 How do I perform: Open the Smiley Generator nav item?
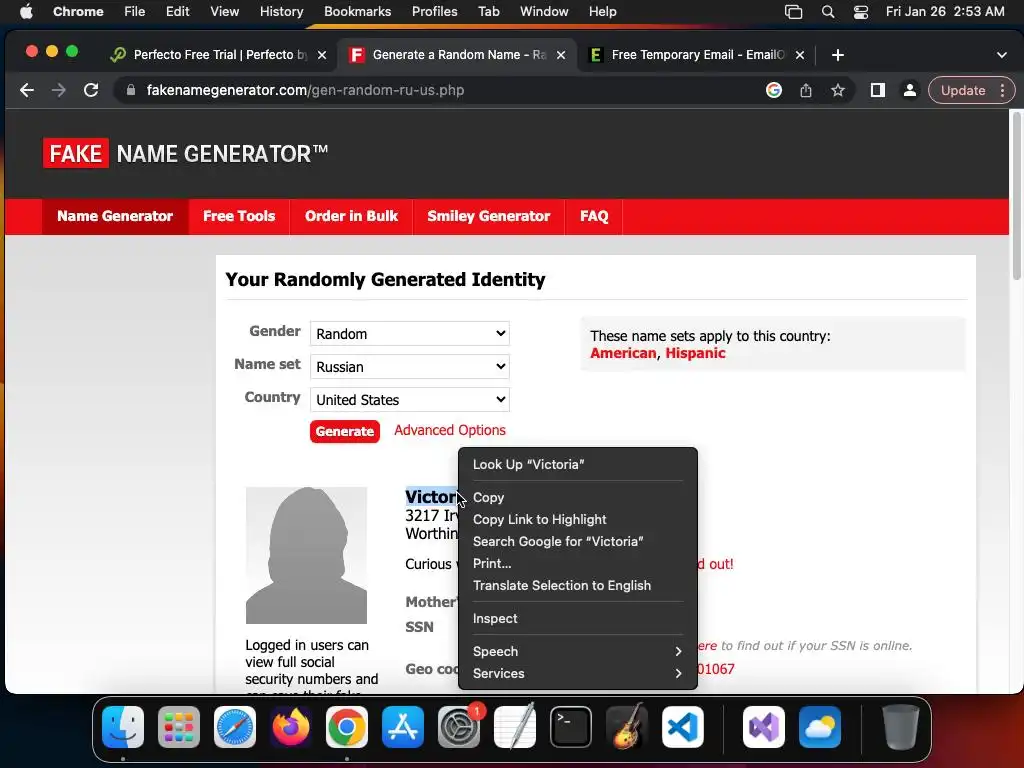point(488,216)
